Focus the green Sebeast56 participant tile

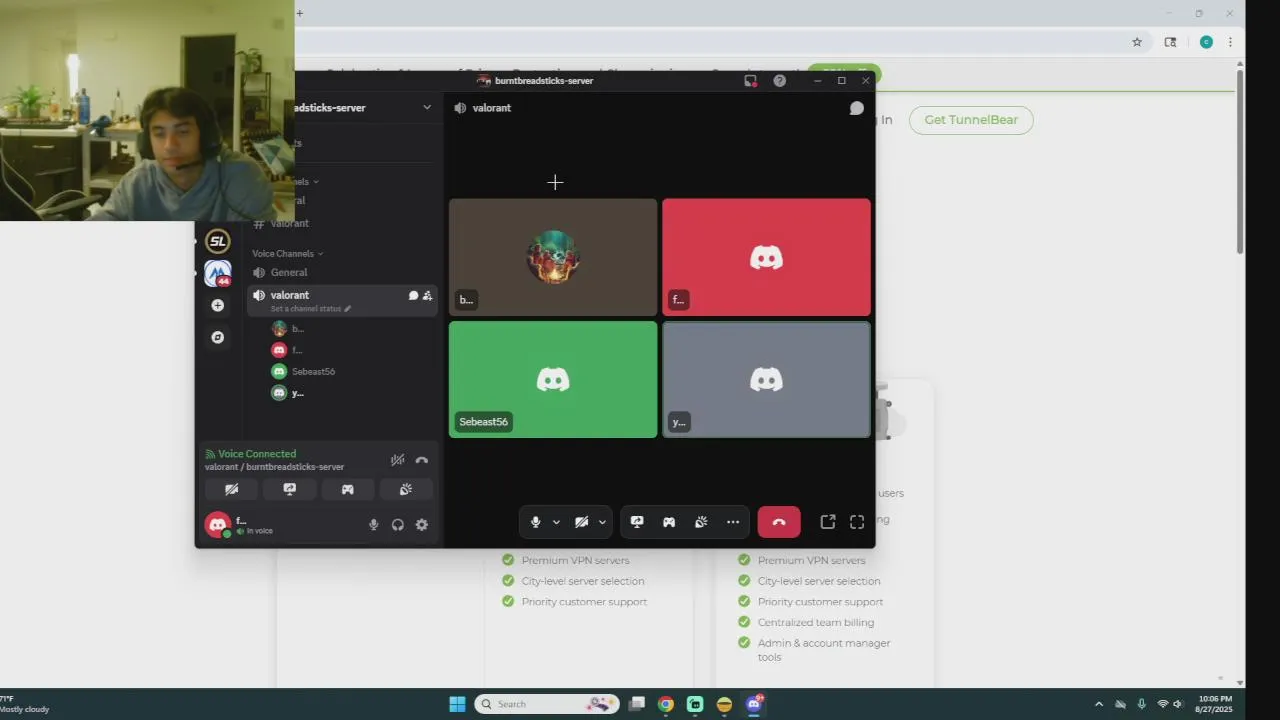click(x=553, y=379)
